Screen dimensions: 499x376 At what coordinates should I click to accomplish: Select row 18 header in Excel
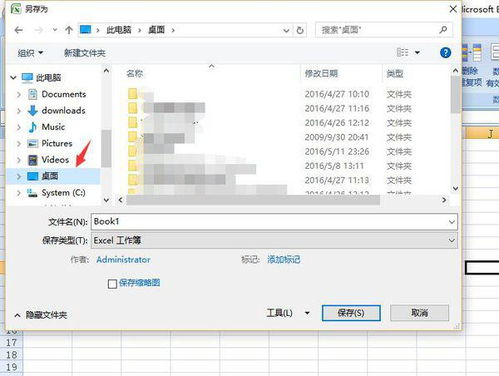11,355
